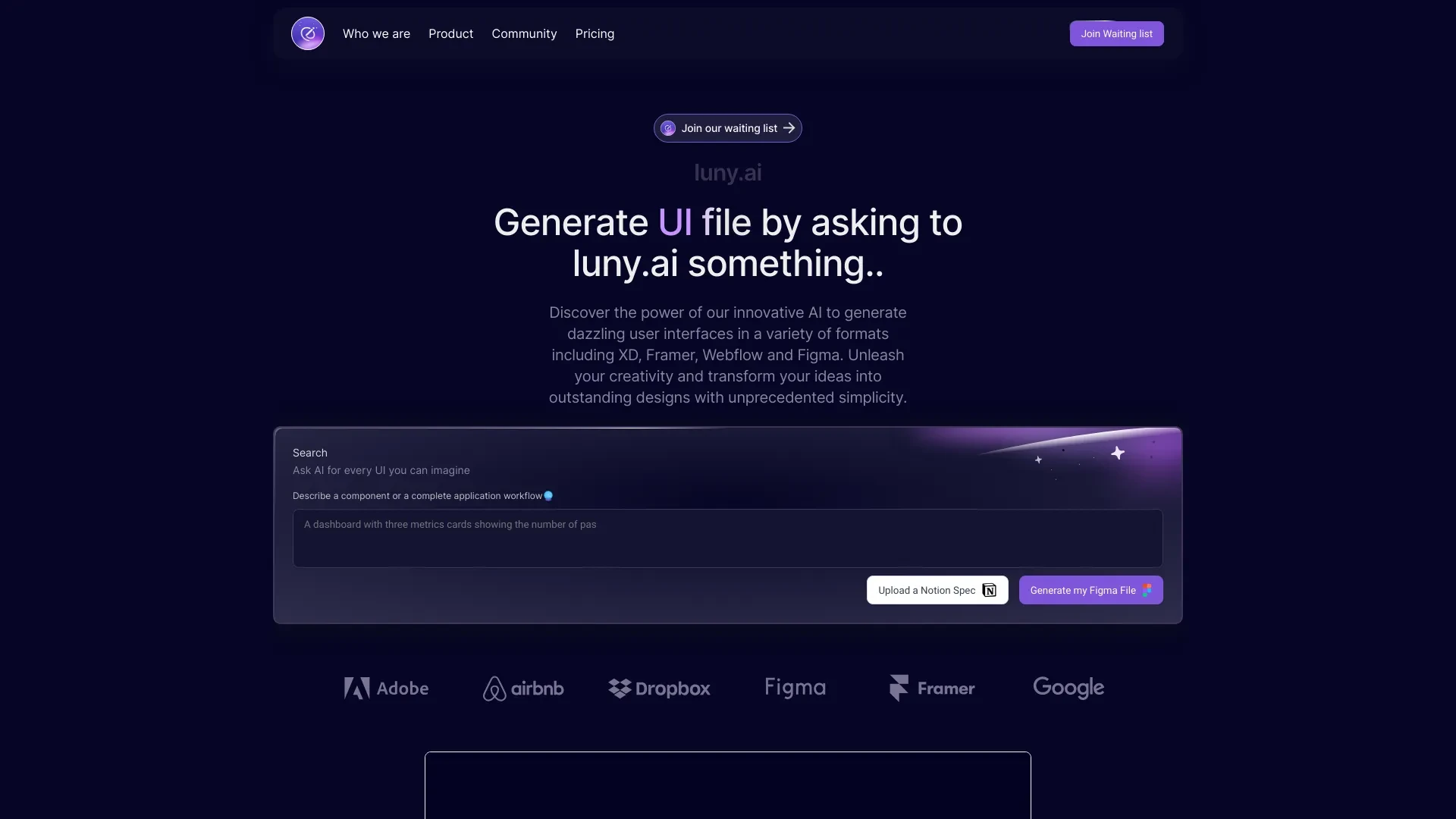
Task: Select the Who we are menu item
Action: (376, 33)
